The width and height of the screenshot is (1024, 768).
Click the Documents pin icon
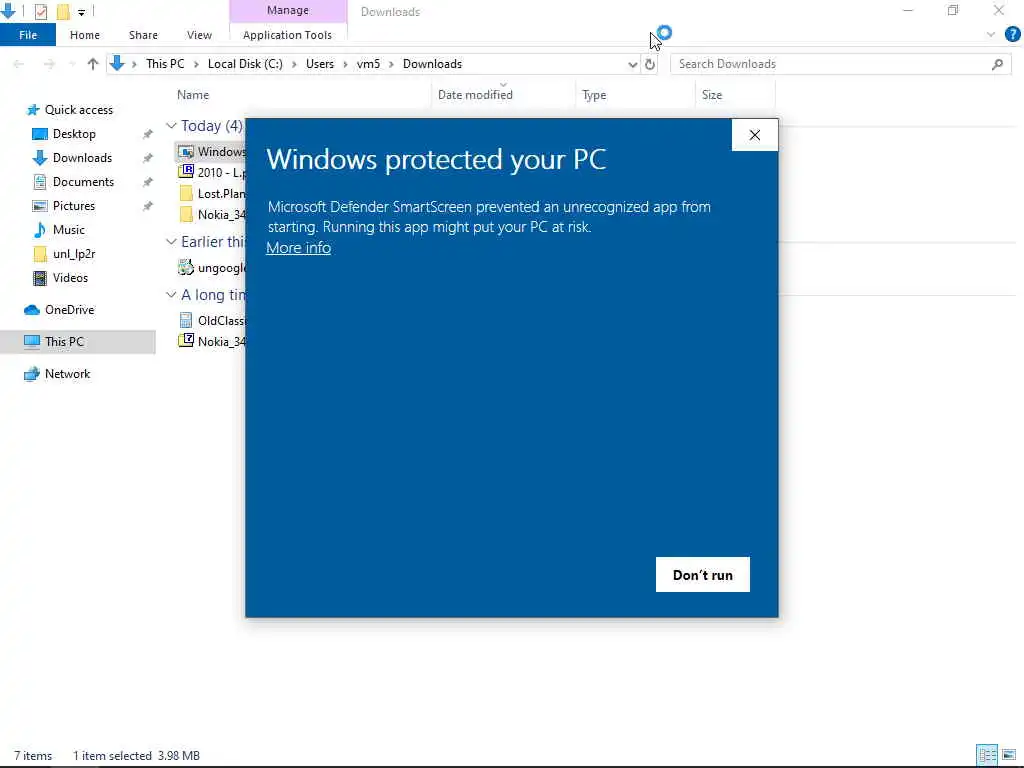pos(148,182)
